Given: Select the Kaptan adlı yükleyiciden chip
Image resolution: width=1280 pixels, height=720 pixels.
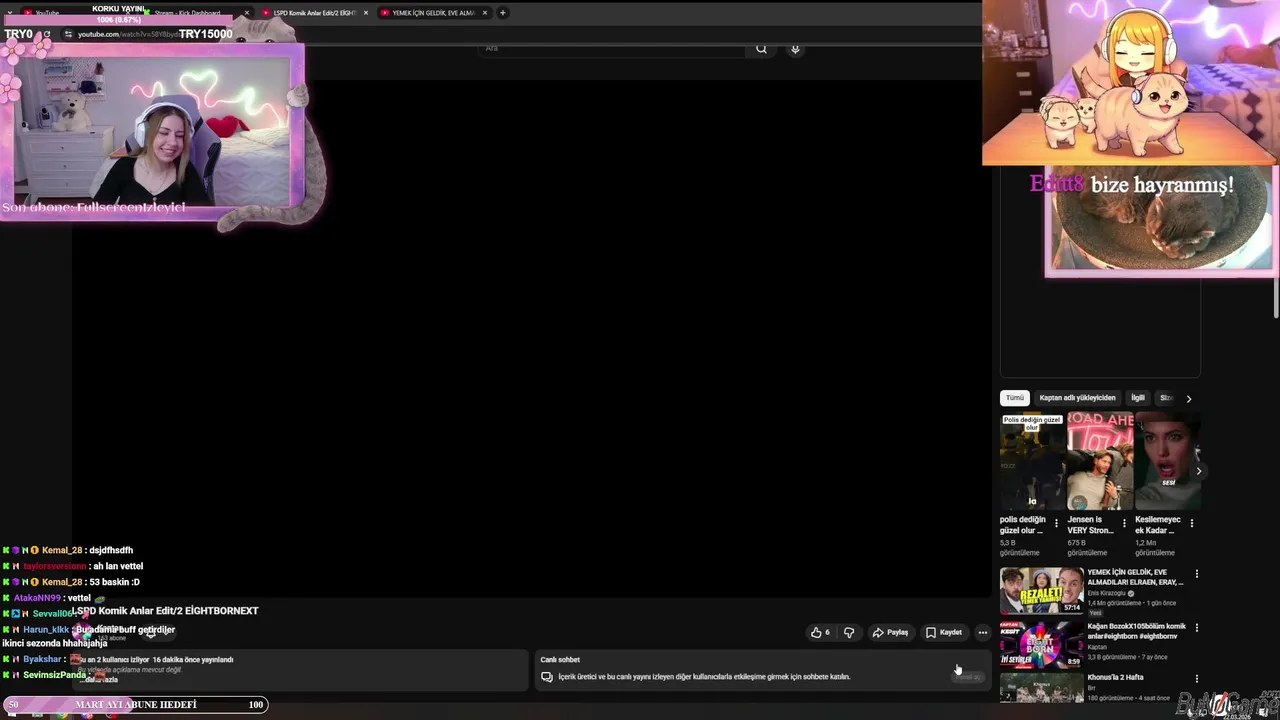Looking at the screenshot, I should pyautogui.click(x=1077, y=398).
